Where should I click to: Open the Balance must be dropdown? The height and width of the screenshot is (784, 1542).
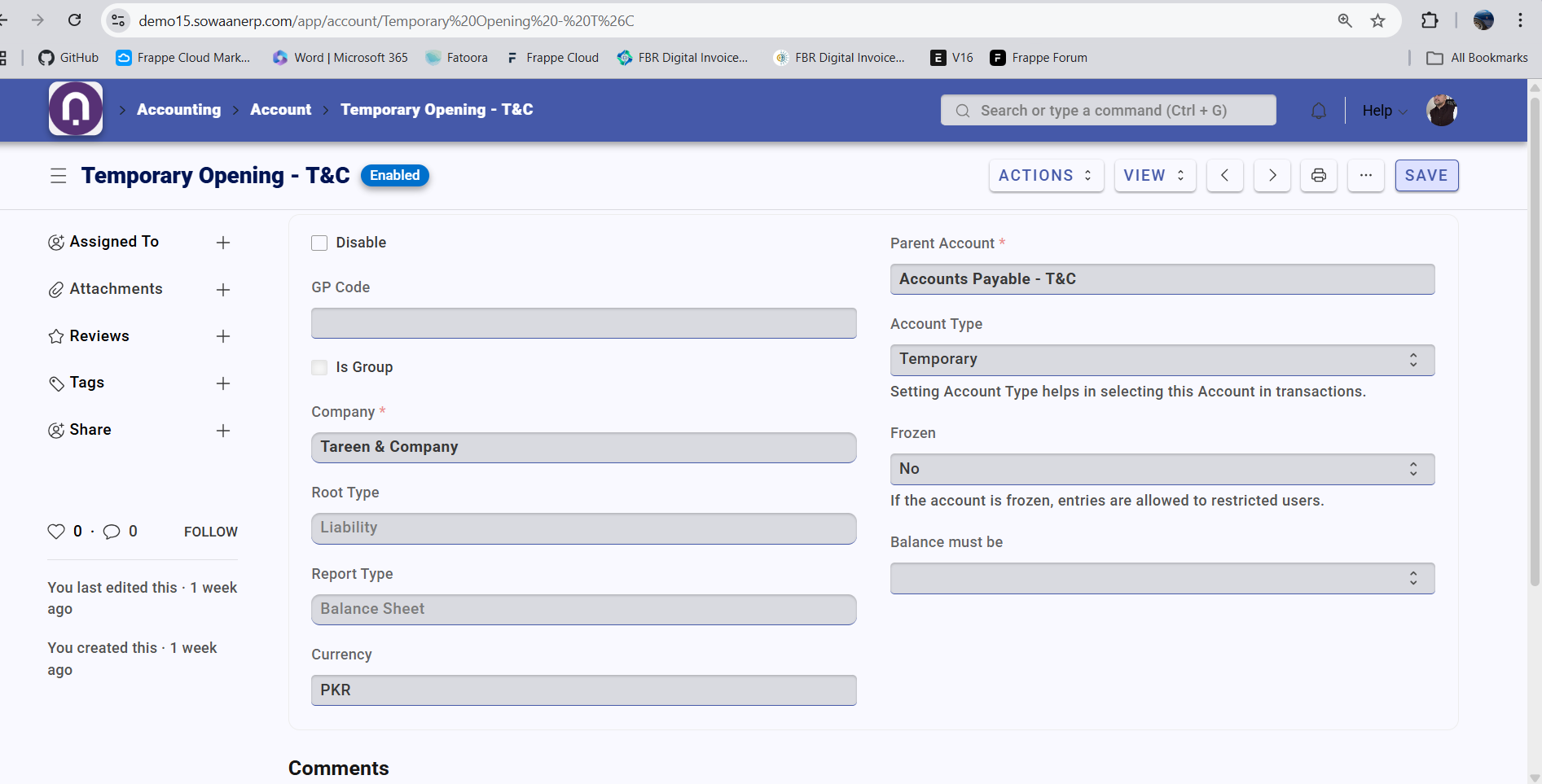point(1162,579)
